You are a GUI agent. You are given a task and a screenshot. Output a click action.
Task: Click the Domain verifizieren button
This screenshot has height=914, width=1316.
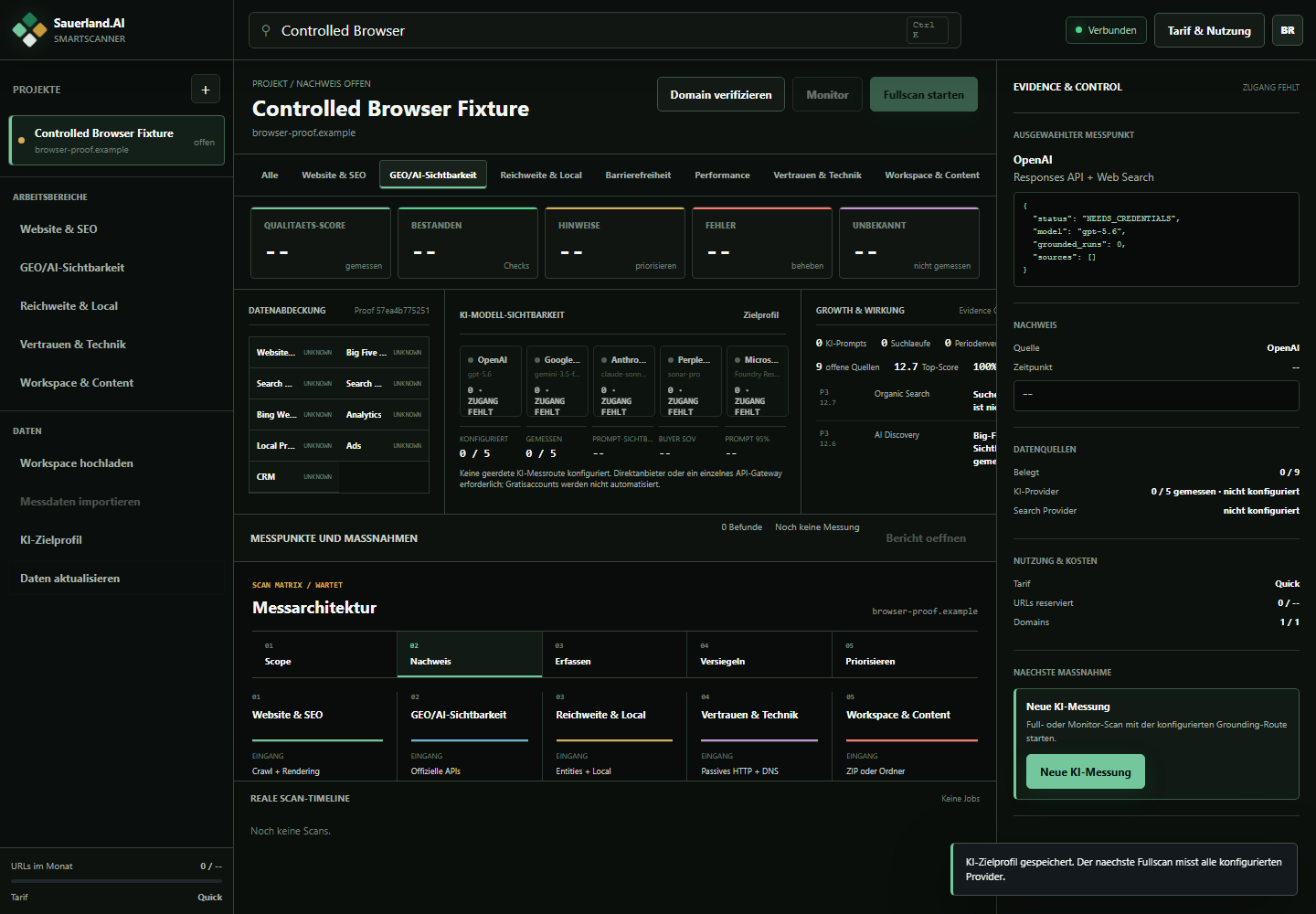(x=721, y=94)
